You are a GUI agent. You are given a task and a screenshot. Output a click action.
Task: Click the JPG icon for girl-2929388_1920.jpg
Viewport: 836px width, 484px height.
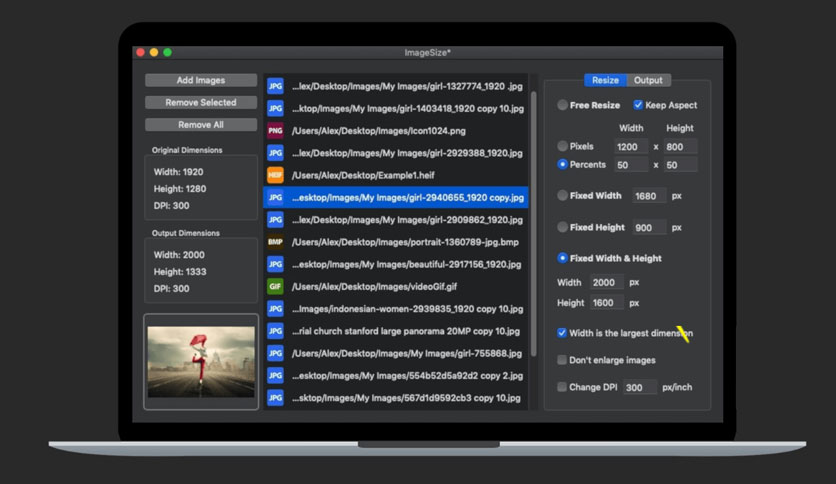(x=275, y=153)
